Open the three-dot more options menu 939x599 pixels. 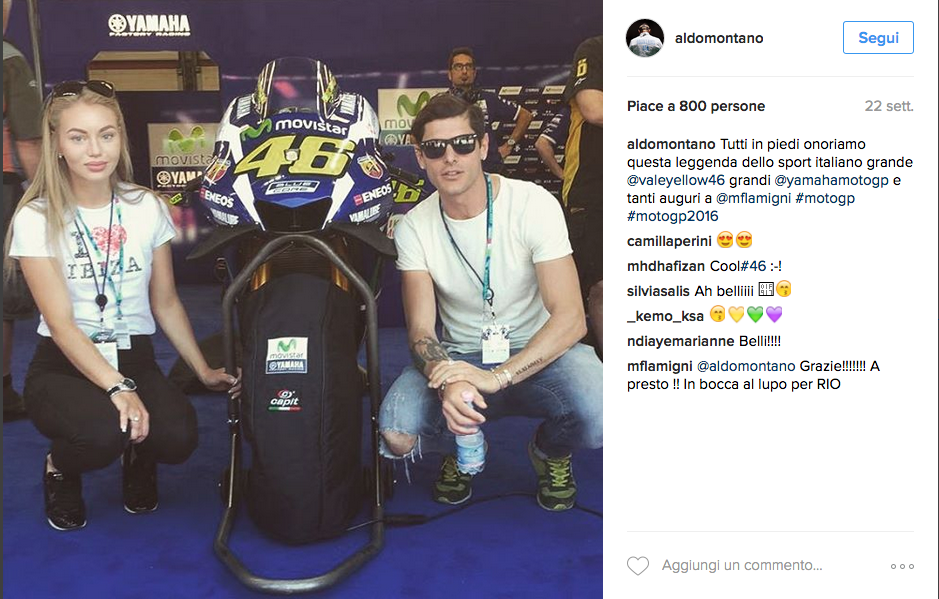(902, 566)
